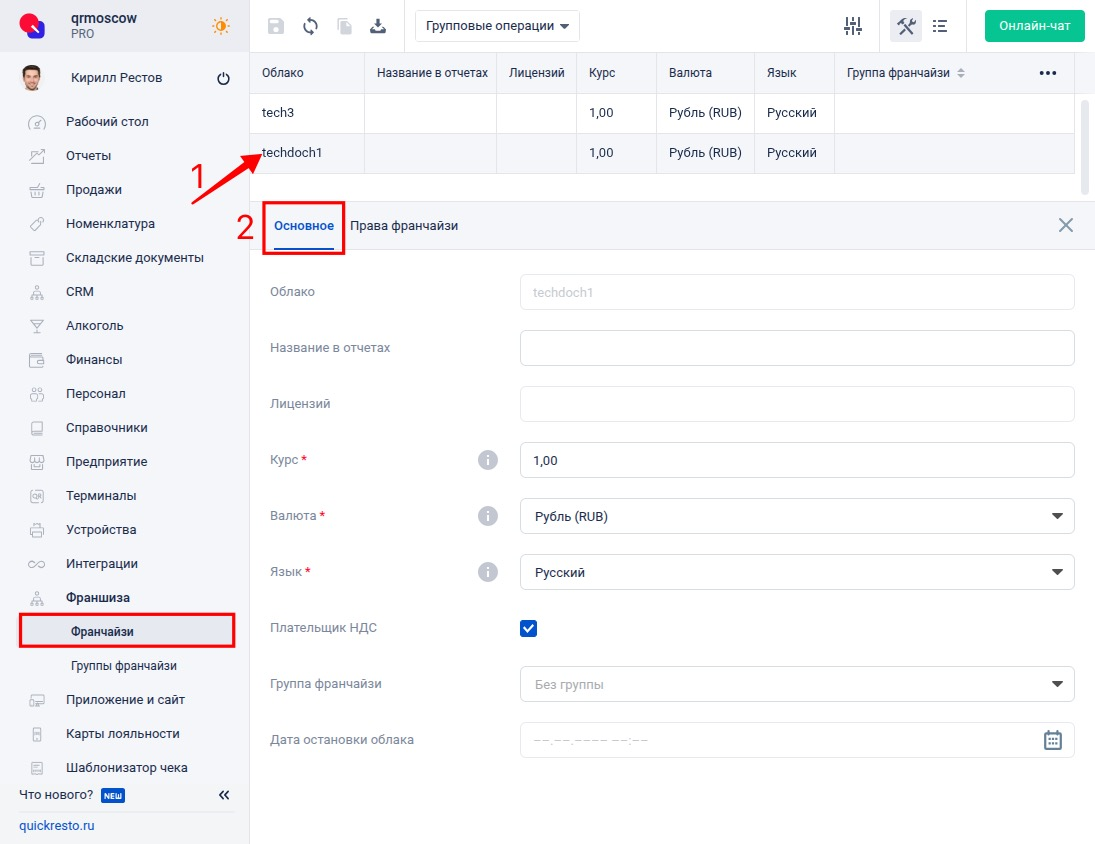
Task: Click into Название в отчетах field
Action: click(x=797, y=348)
